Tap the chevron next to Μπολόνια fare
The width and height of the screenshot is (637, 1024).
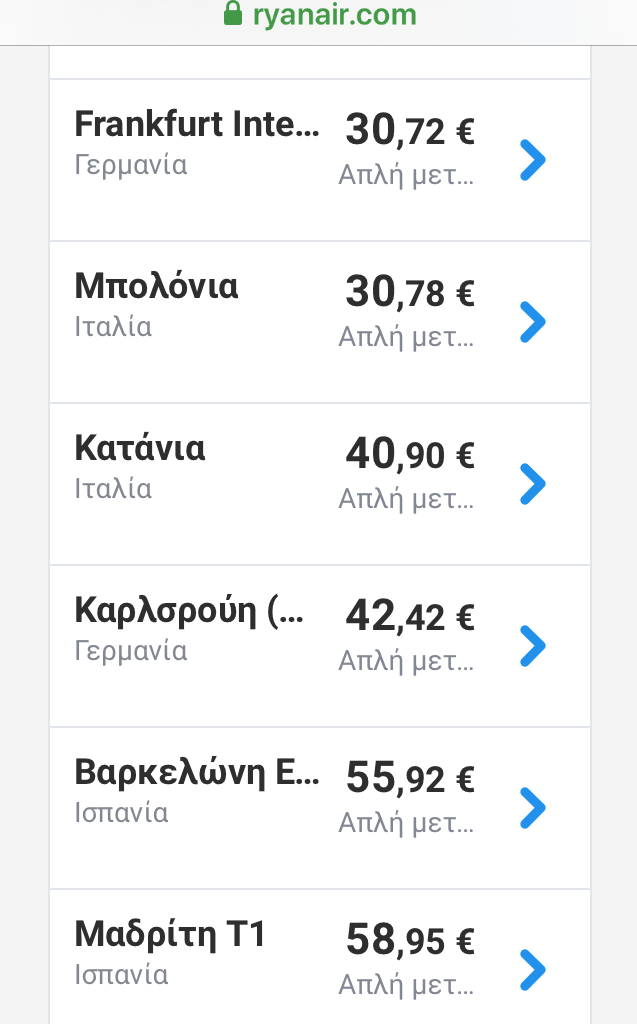(533, 322)
